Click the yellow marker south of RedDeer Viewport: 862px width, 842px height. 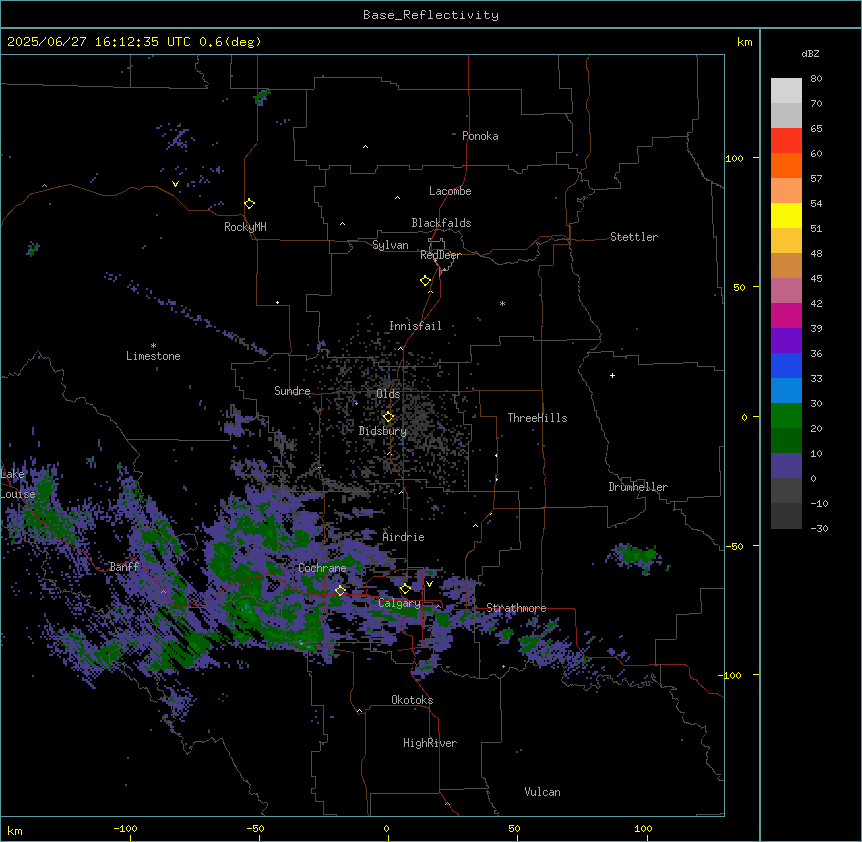(x=426, y=281)
